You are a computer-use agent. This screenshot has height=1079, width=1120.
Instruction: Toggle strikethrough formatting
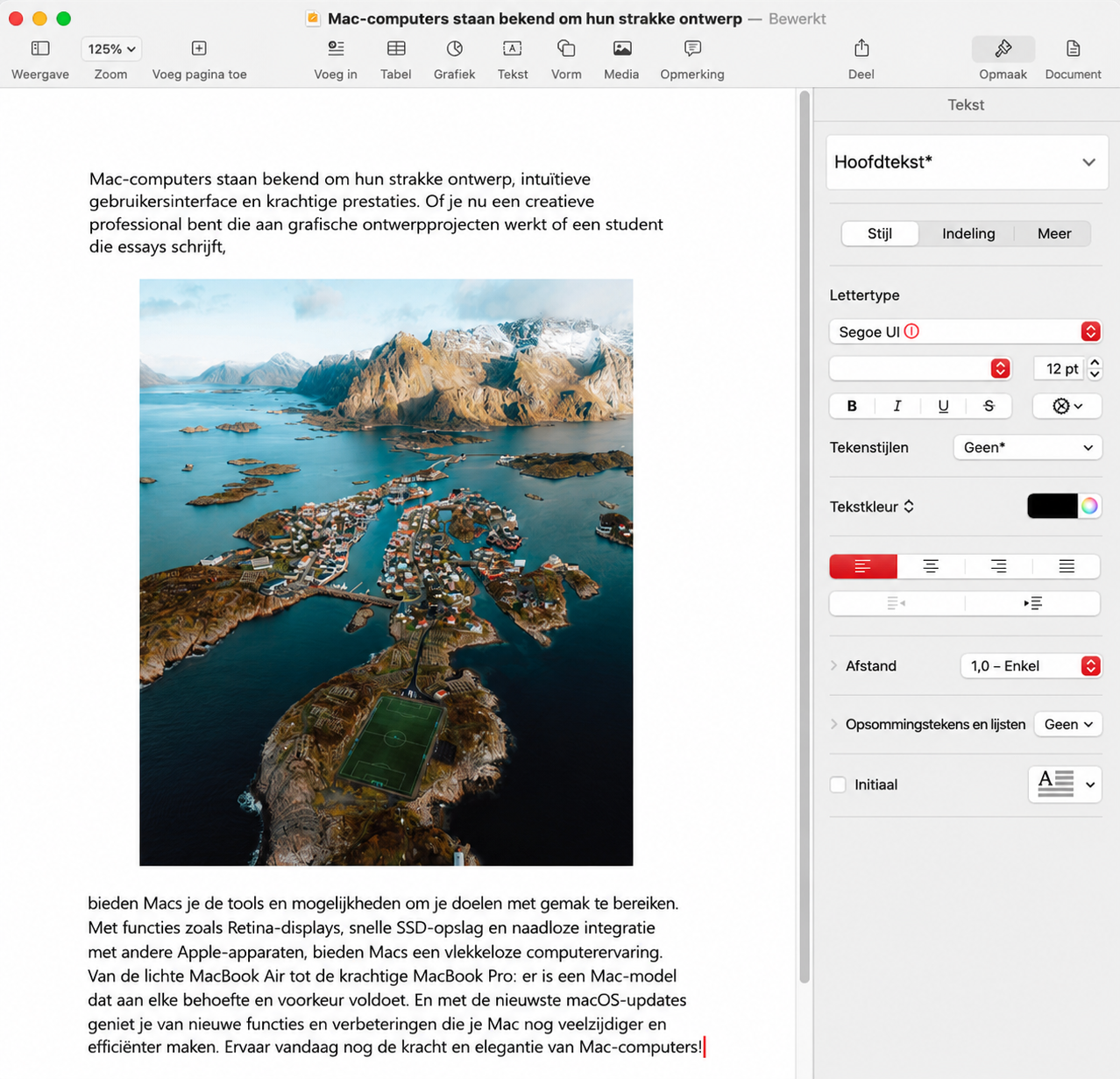[989, 406]
